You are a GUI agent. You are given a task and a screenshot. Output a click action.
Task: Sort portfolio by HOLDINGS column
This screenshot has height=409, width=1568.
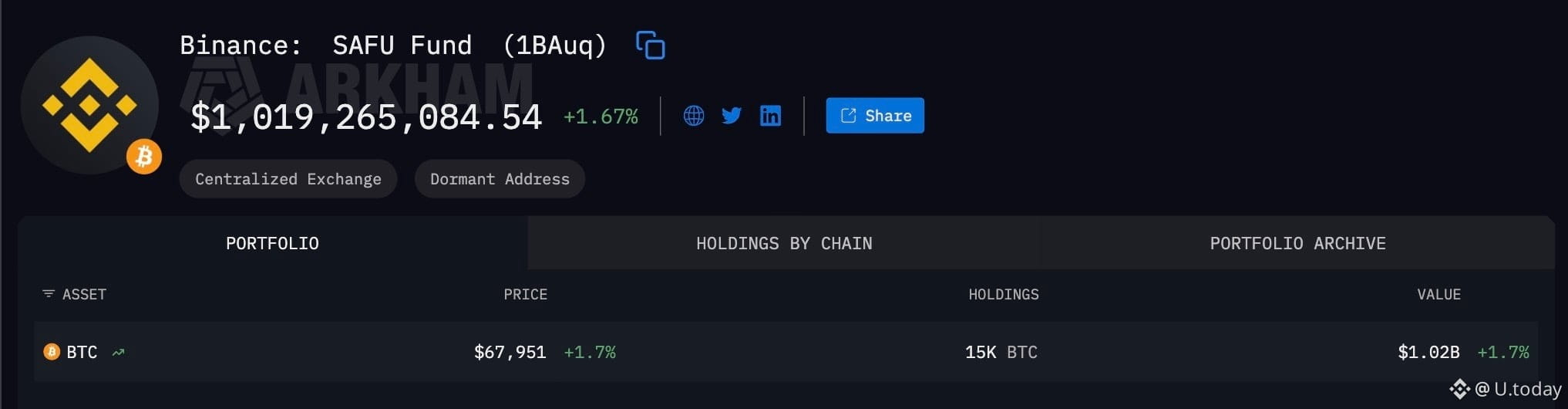coord(1003,294)
